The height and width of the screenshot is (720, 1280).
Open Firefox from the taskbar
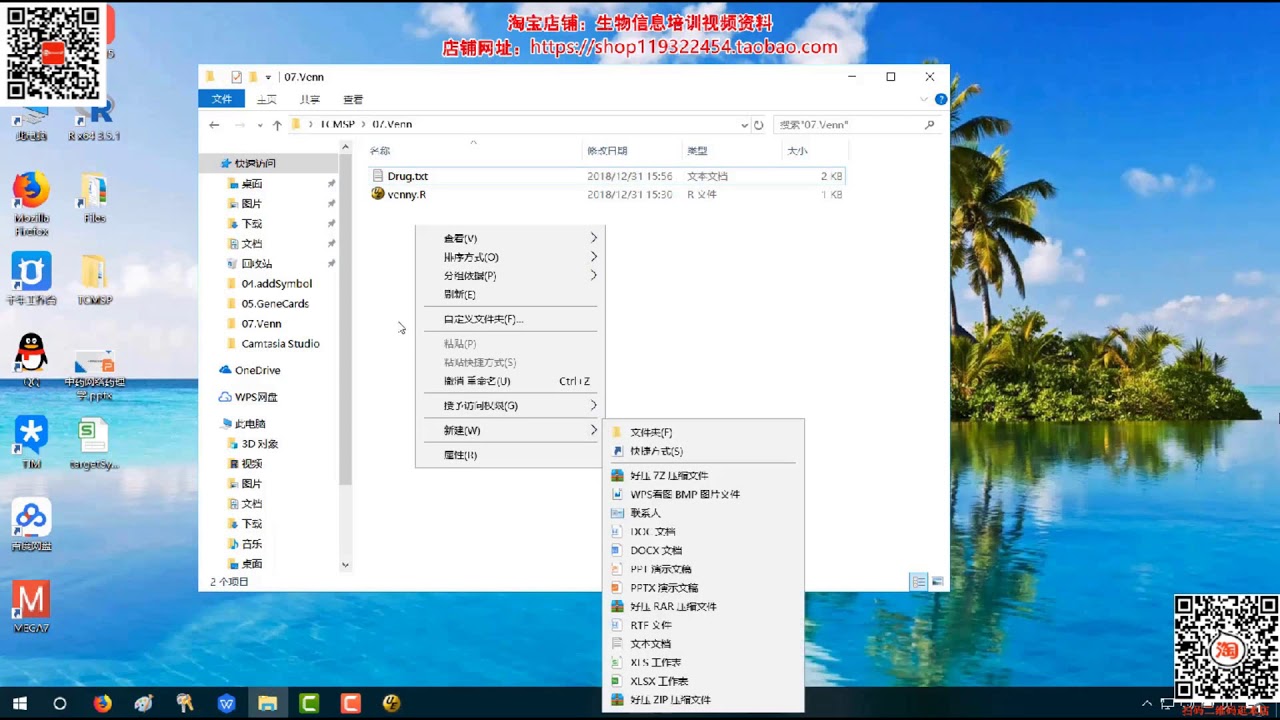[102, 703]
